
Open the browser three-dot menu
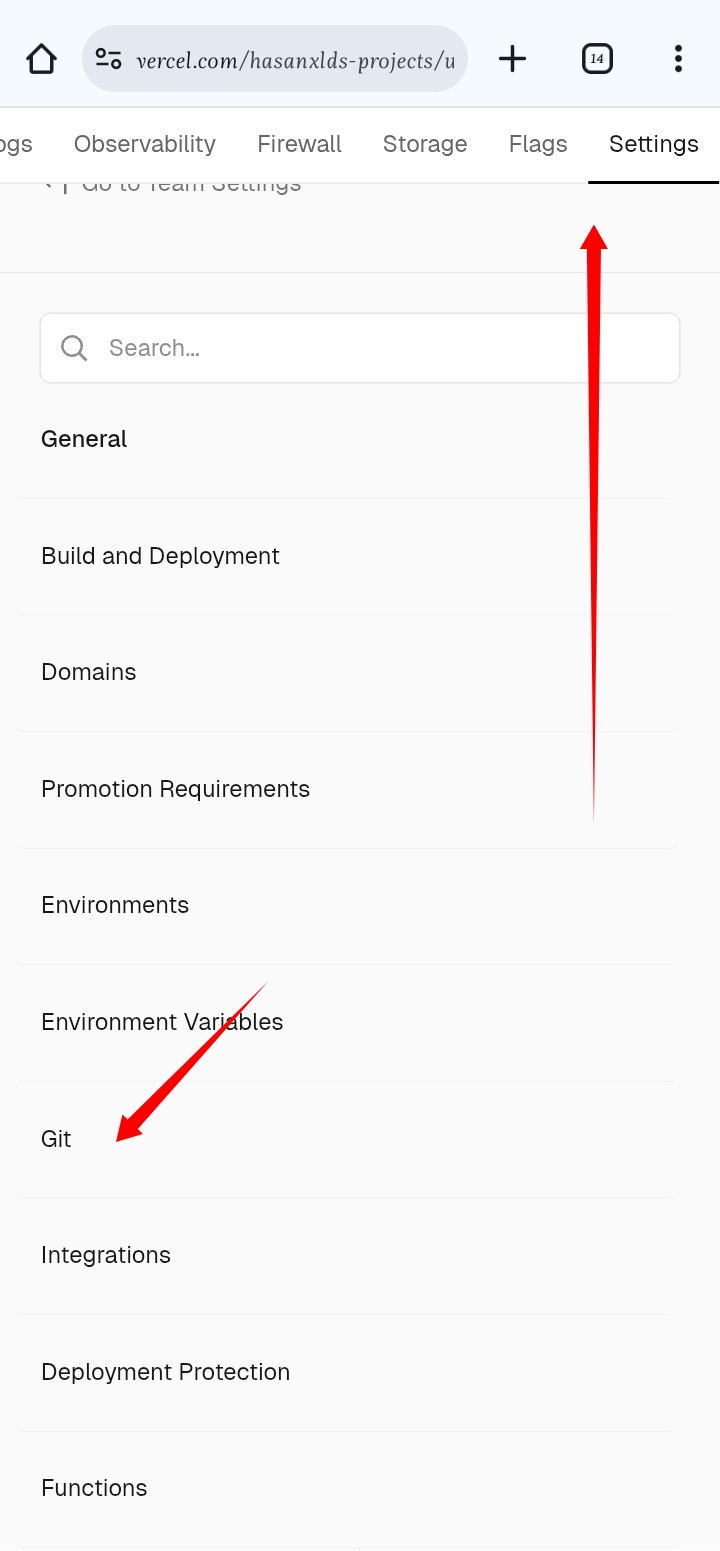[x=678, y=59]
